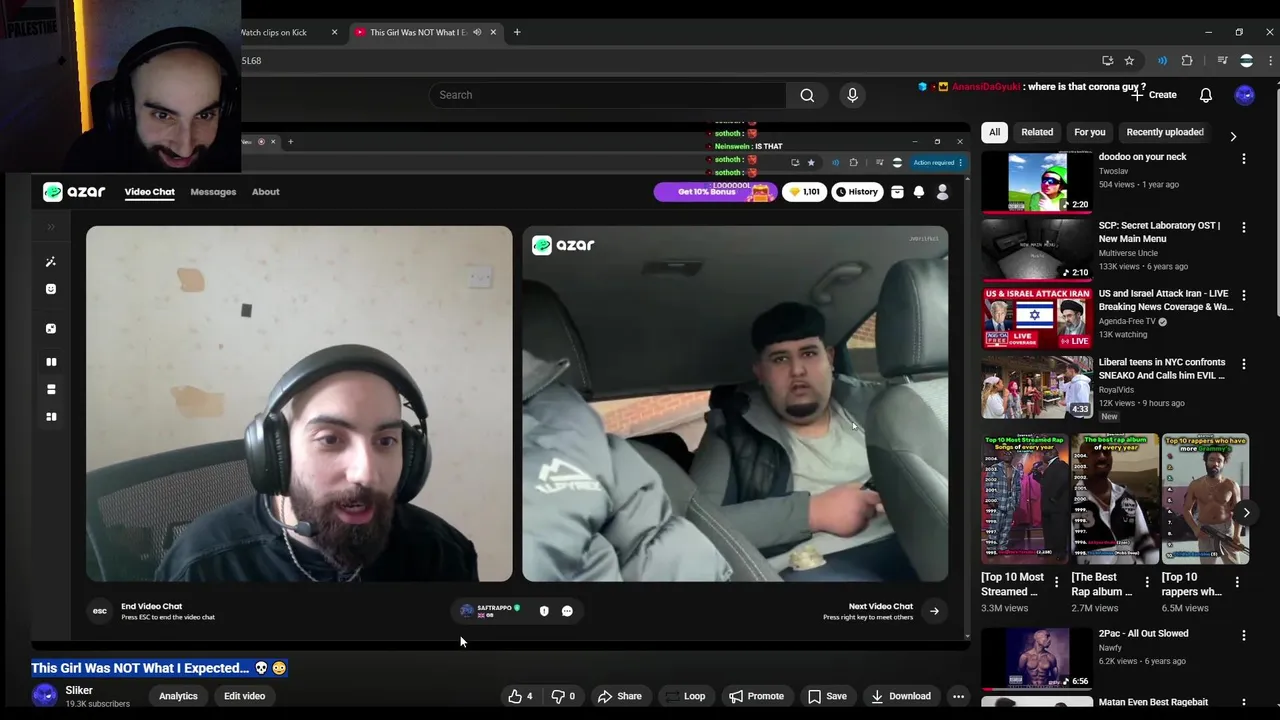The width and height of the screenshot is (1280, 720).
Task: Open the media control icon in browser toolbar
Action: pyautogui.click(x=1222, y=61)
